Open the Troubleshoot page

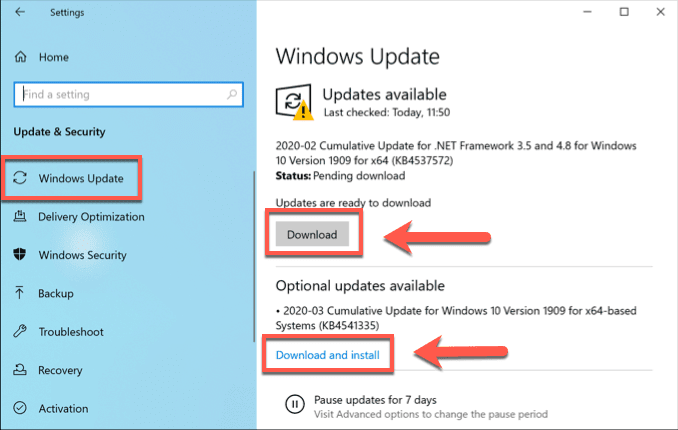click(x=71, y=332)
